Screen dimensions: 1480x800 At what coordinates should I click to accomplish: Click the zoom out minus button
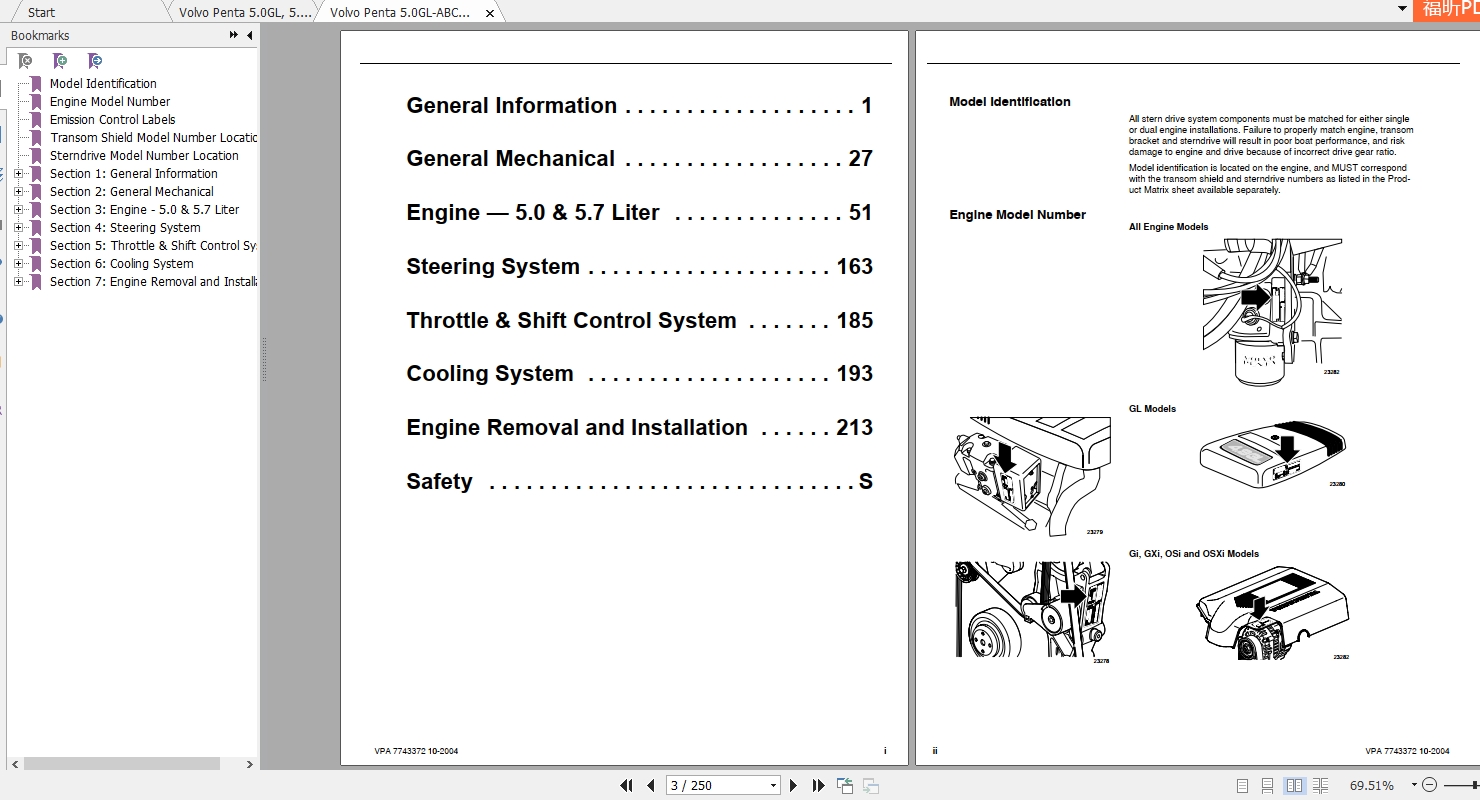point(1429,786)
